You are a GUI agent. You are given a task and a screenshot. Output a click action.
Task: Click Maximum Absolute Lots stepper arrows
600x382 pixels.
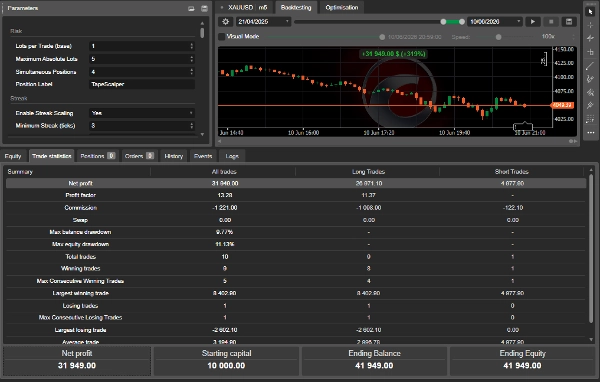pos(192,59)
